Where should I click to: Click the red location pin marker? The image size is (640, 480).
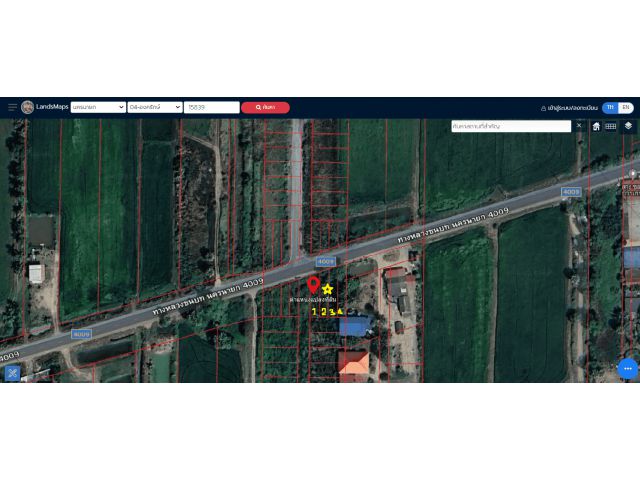click(313, 285)
